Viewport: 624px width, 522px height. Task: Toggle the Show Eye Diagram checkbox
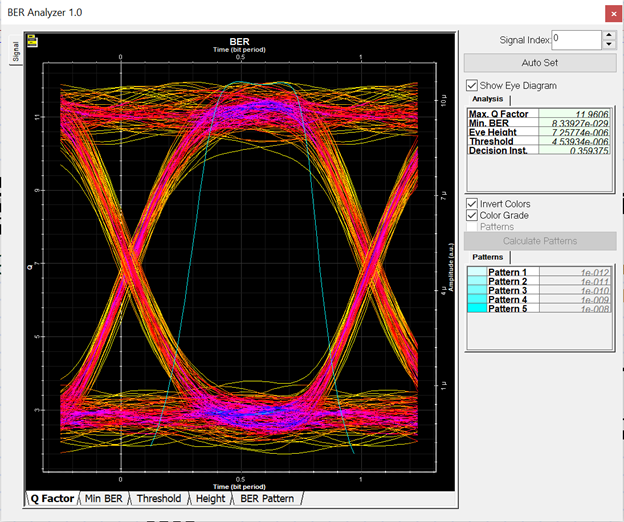(x=473, y=86)
